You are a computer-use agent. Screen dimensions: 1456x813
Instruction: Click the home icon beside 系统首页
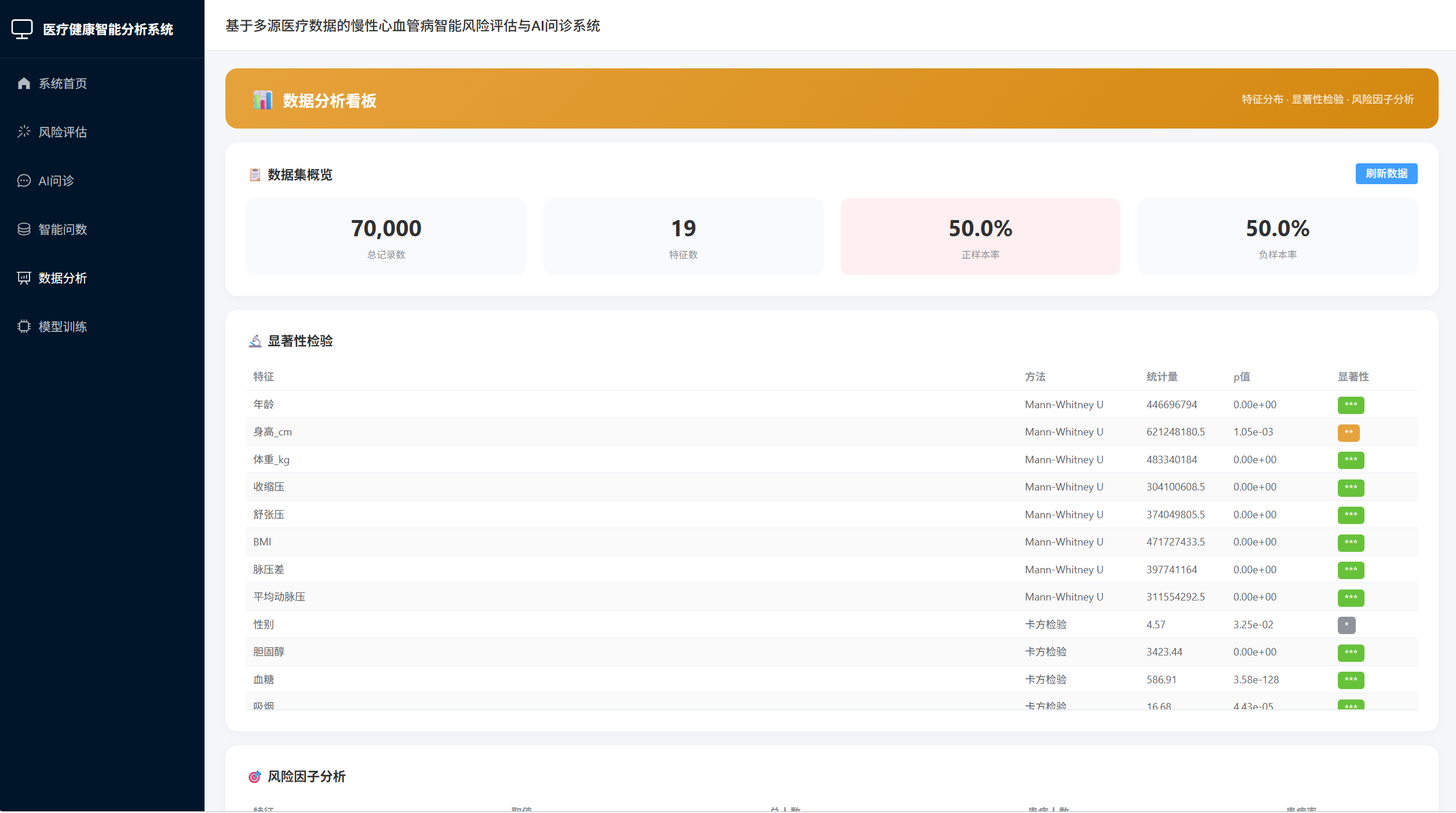[x=24, y=83]
